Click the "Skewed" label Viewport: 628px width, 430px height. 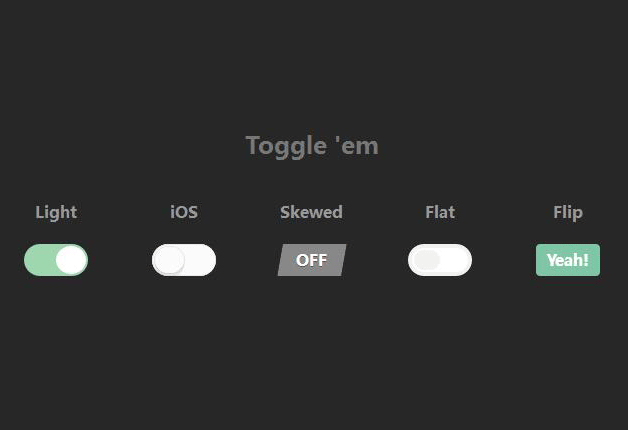[x=312, y=212]
